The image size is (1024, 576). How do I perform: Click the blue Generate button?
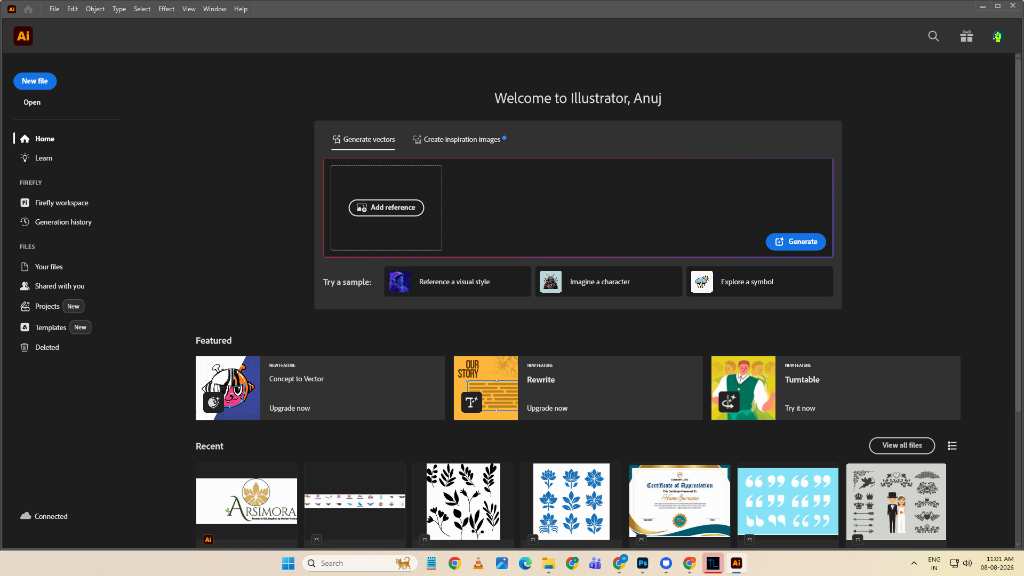[795, 242]
